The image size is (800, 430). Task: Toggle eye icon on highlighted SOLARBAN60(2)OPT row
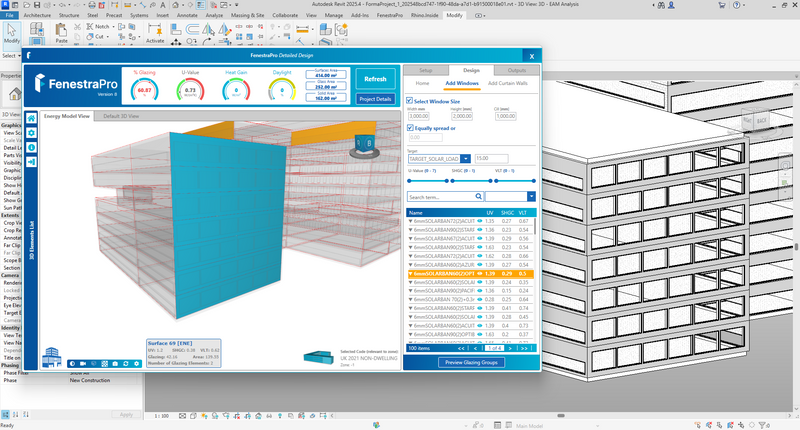(480, 273)
